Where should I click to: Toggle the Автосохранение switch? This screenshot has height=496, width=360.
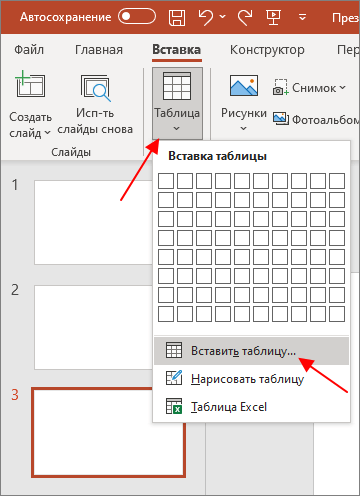click(137, 17)
